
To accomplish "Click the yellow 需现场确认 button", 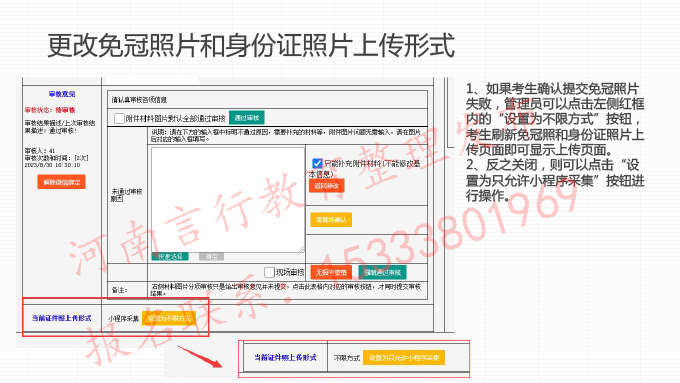I will (331, 220).
